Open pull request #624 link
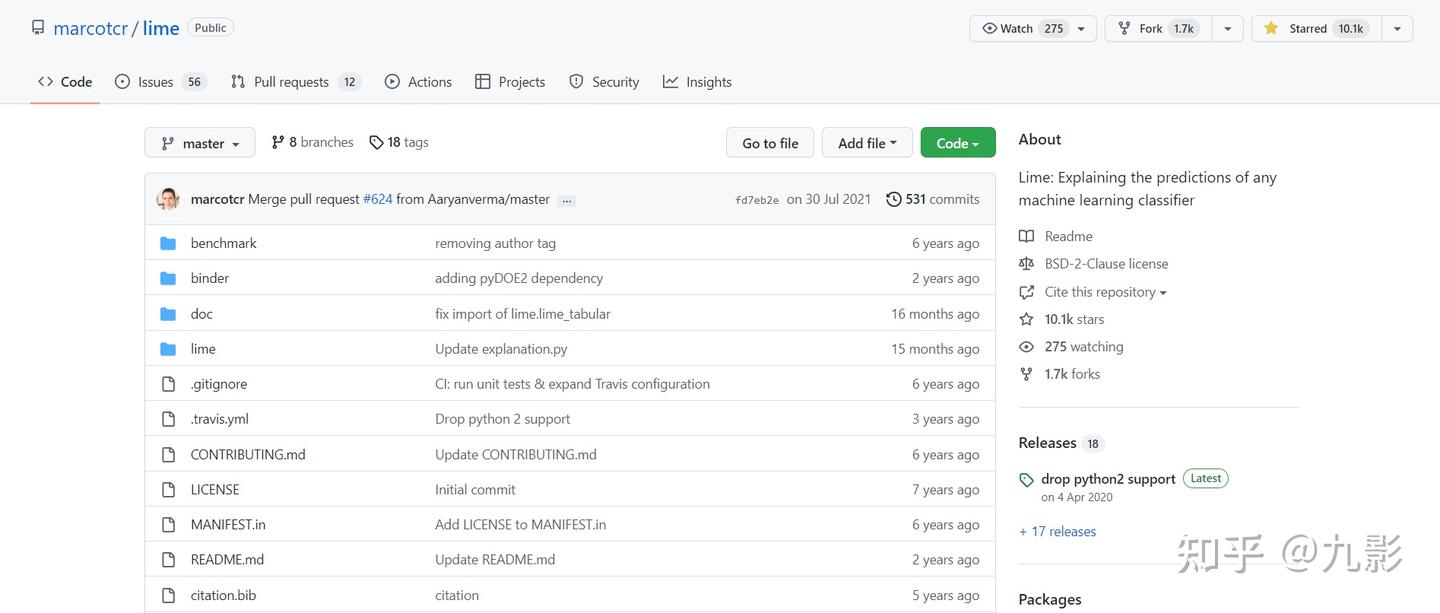The width and height of the screenshot is (1440, 613). point(377,199)
